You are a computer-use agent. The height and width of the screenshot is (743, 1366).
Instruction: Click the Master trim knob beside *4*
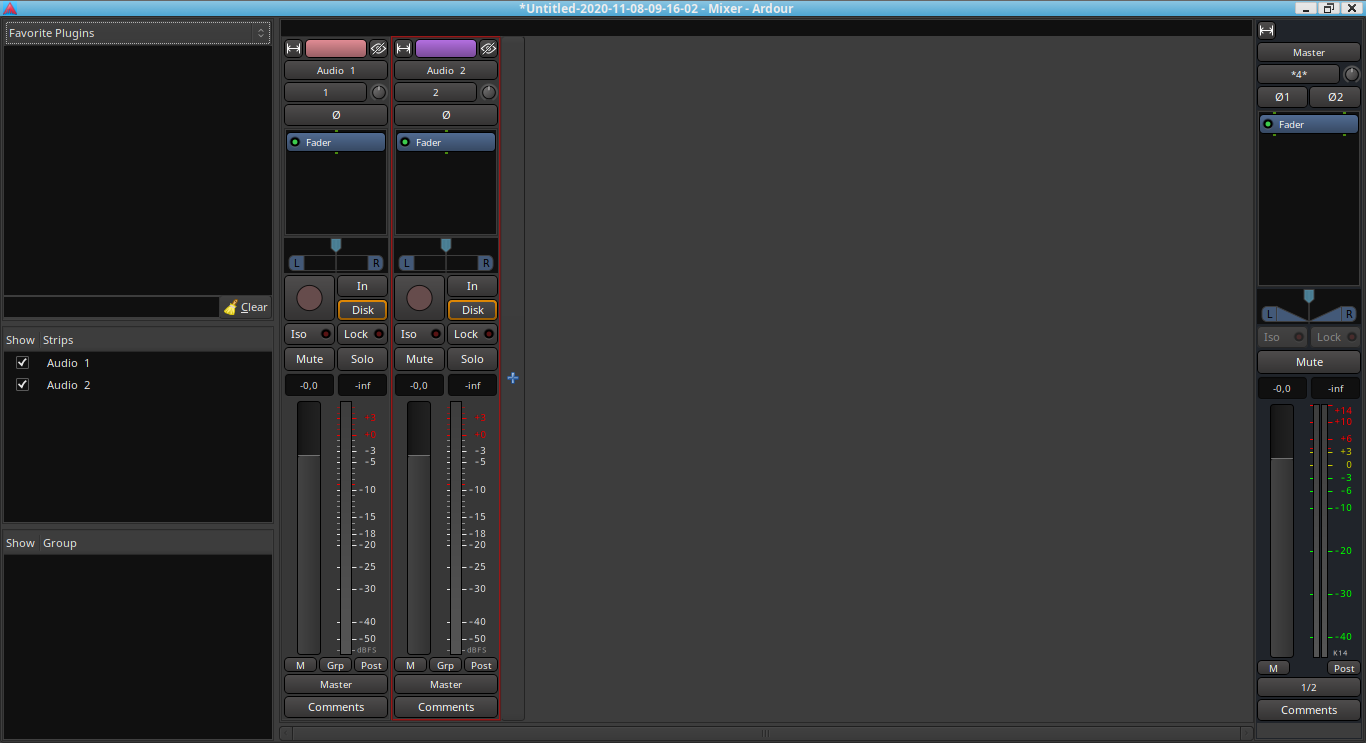[x=1351, y=74]
